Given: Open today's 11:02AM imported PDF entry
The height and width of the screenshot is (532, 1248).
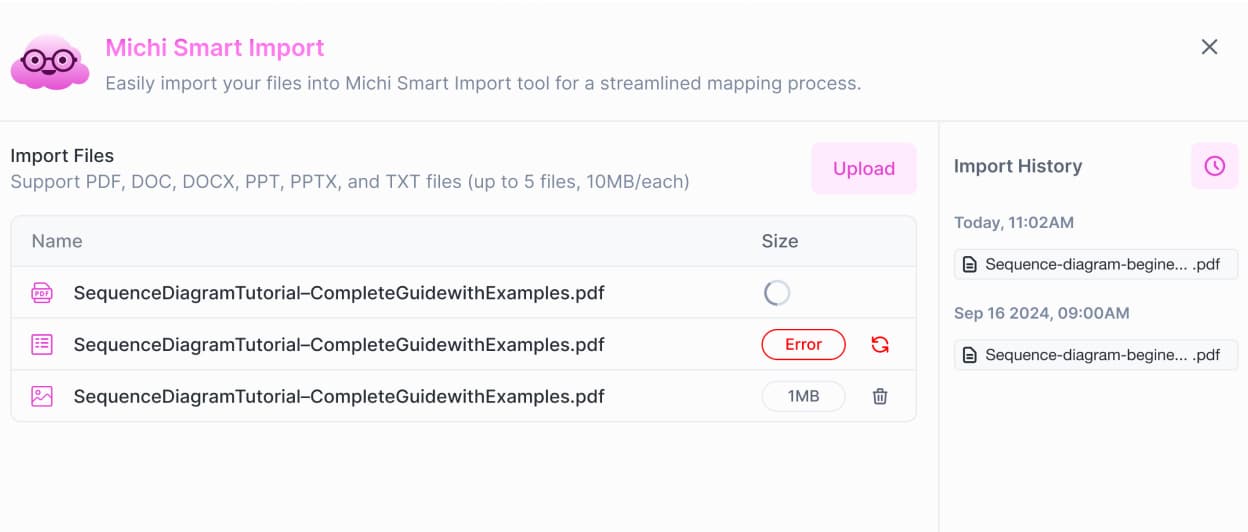Looking at the screenshot, I should (x=1096, y=265).
